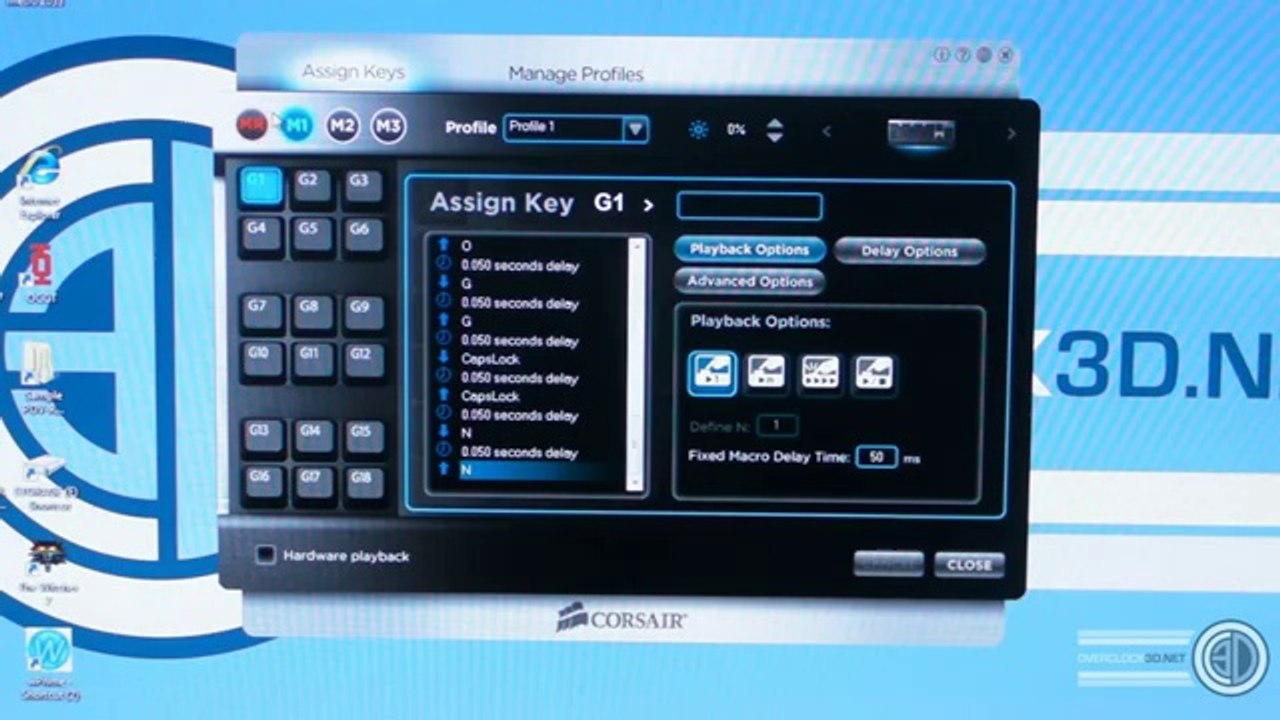Click the CLOSE button
The width and height of the screenshot is (1280, 720).
coord(969,564)
